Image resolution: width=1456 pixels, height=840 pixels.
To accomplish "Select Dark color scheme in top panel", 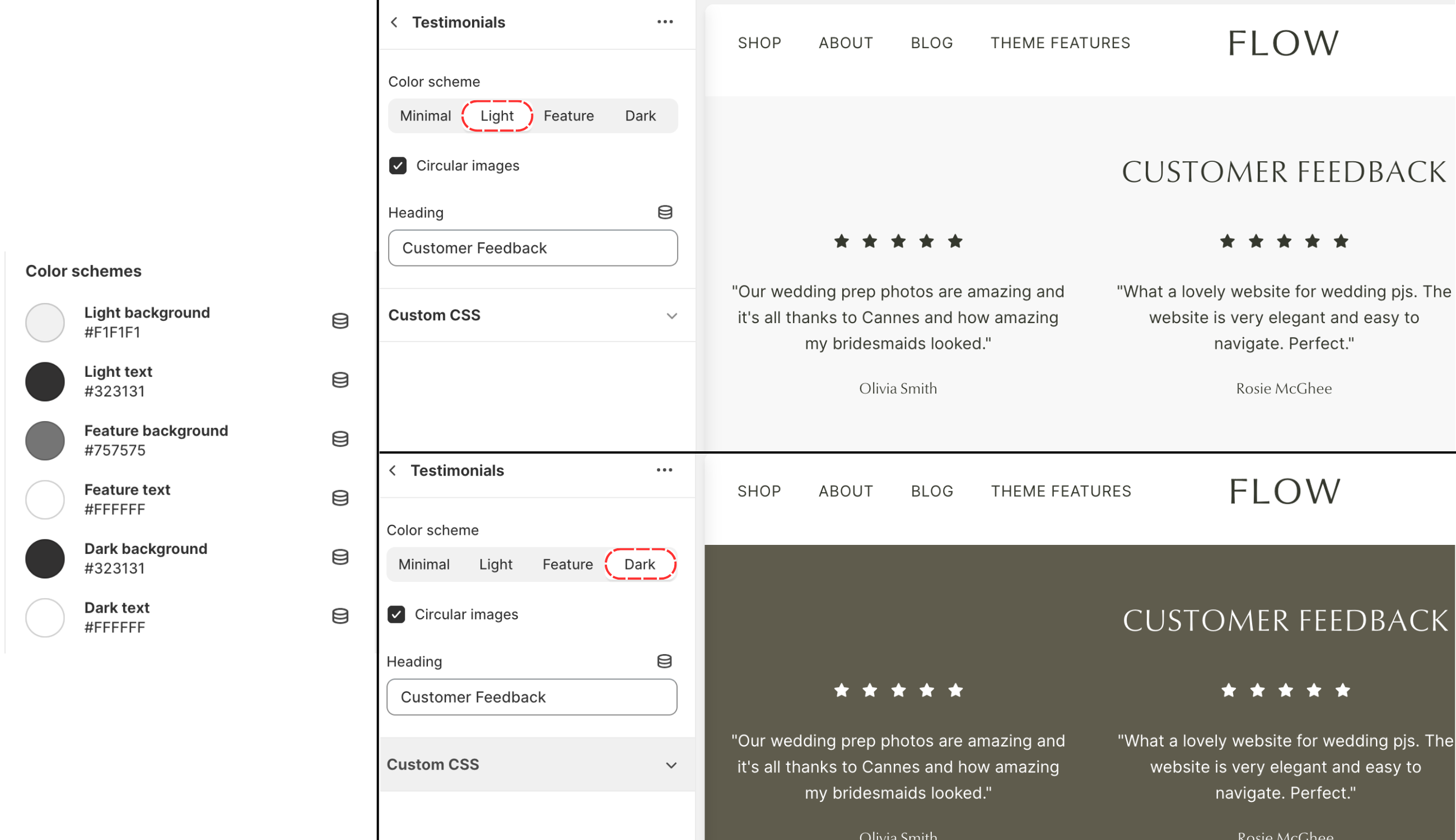I will 640,116.
